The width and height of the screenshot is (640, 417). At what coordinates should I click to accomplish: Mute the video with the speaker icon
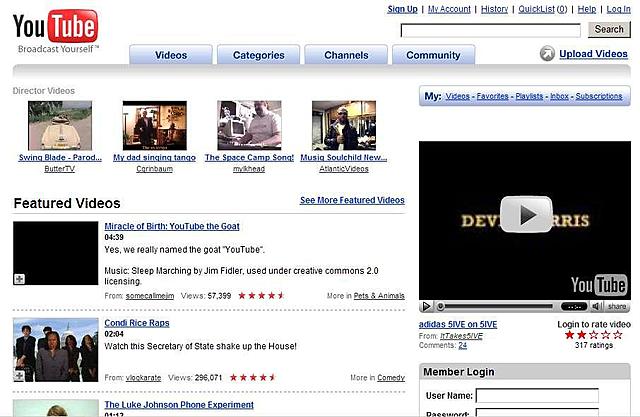click(x=596, y=306)
